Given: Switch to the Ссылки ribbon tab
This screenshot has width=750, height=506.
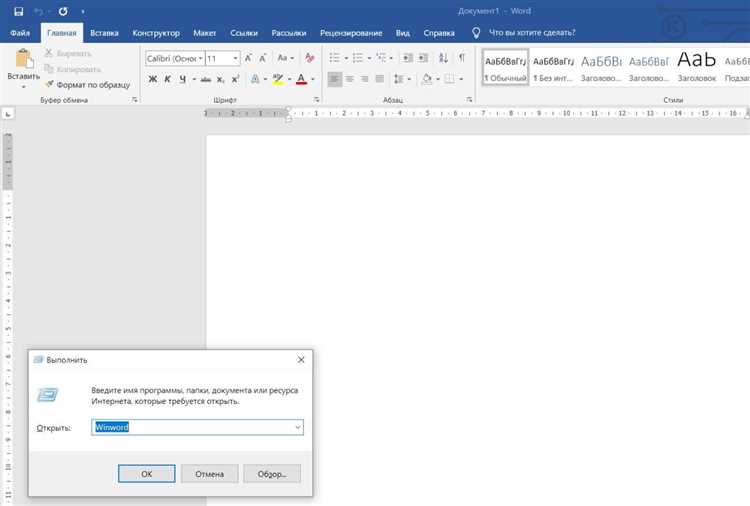Looking at the screenshot, I should coord(244,33).
